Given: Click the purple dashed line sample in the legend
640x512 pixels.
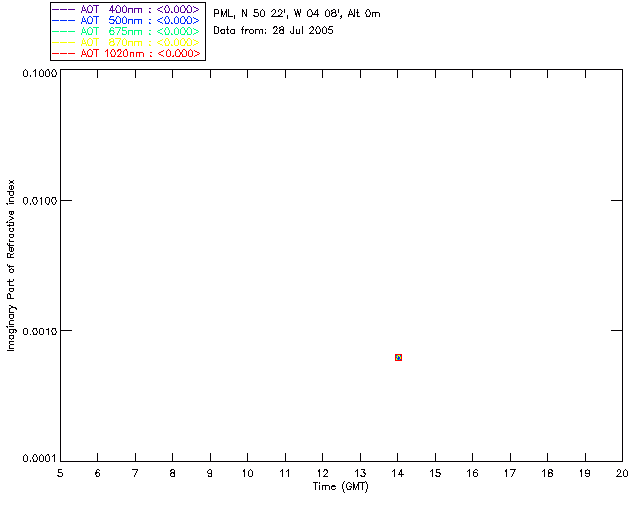Looking at the screenshot, I should point(64,9).
